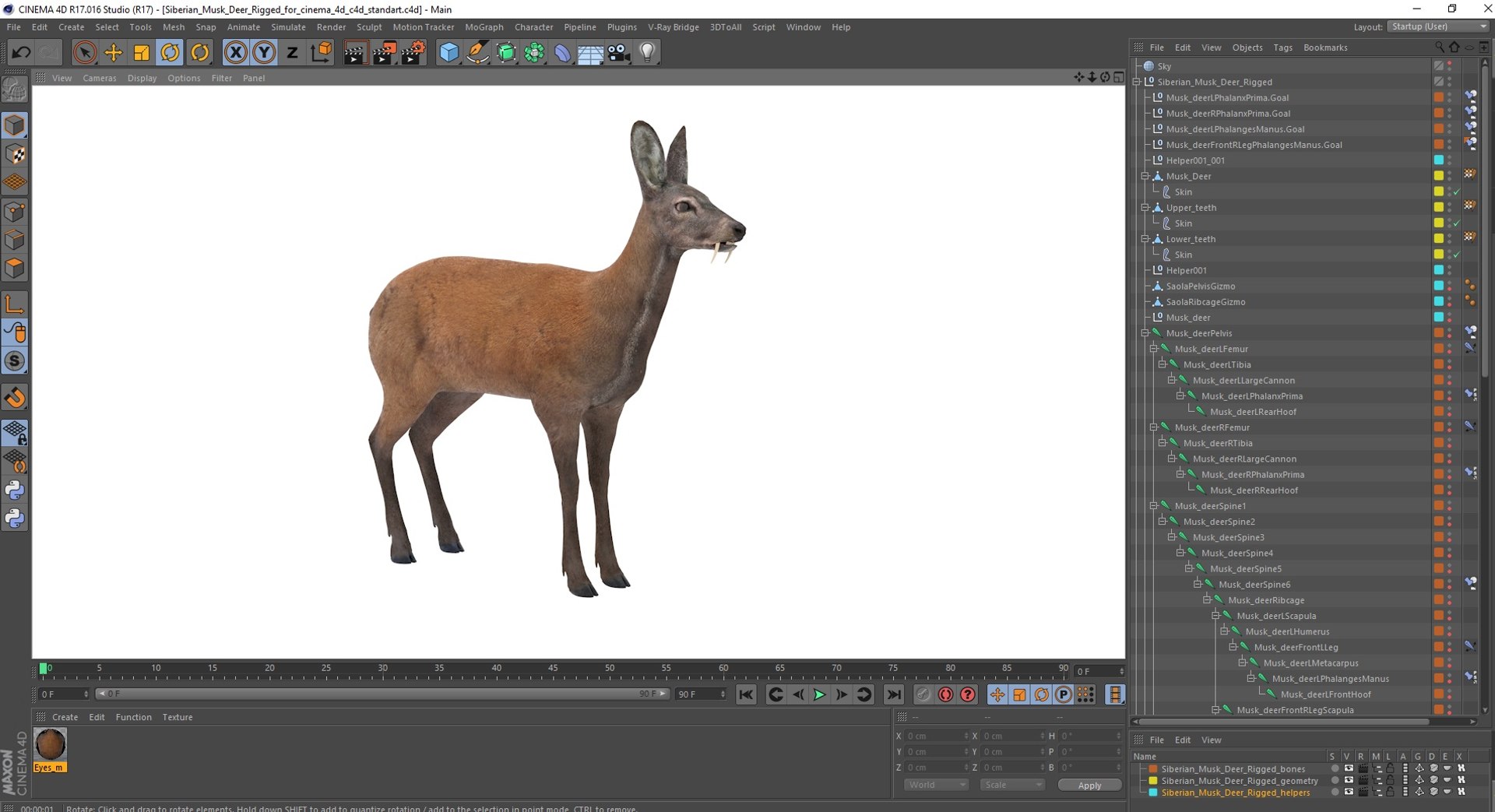Select the Live Selection tool
This screenshot has height=812, width=1495.
pyautogui.click(x=85, y=53)
